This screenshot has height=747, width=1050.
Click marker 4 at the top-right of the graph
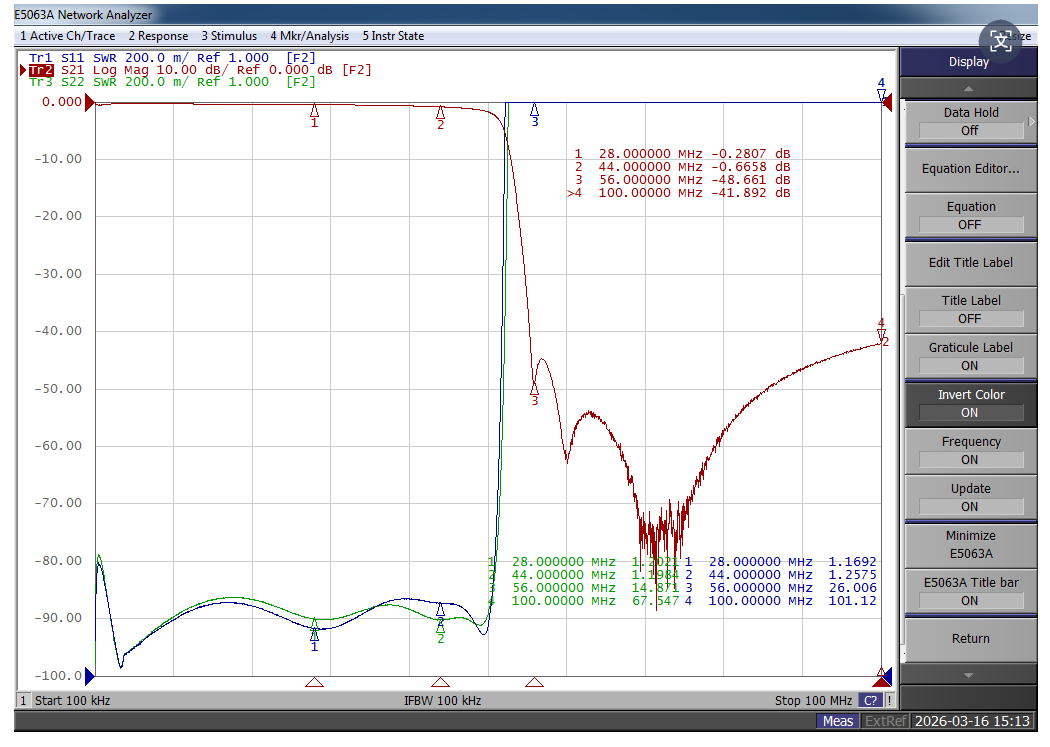881,95
